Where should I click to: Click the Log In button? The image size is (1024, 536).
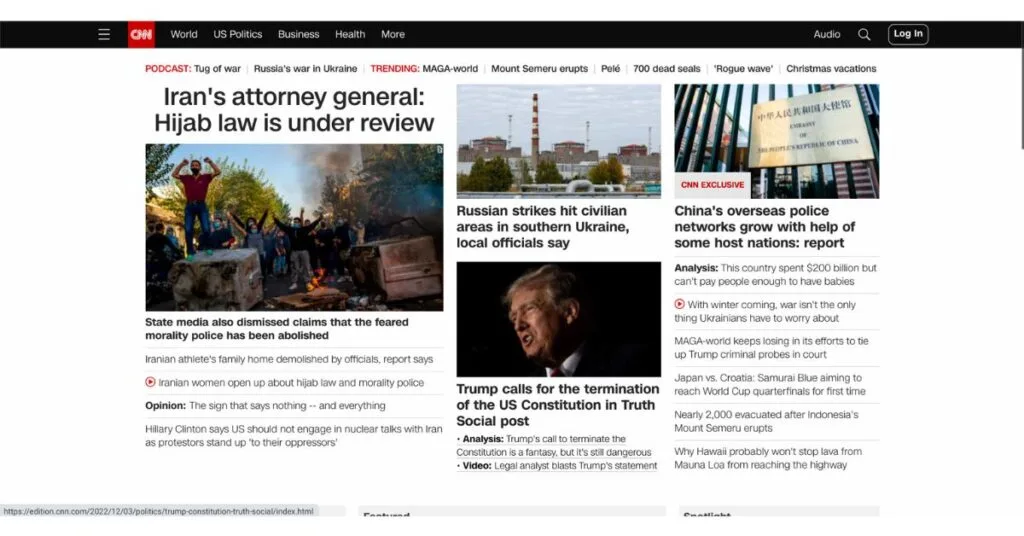(x=908, y=34)
